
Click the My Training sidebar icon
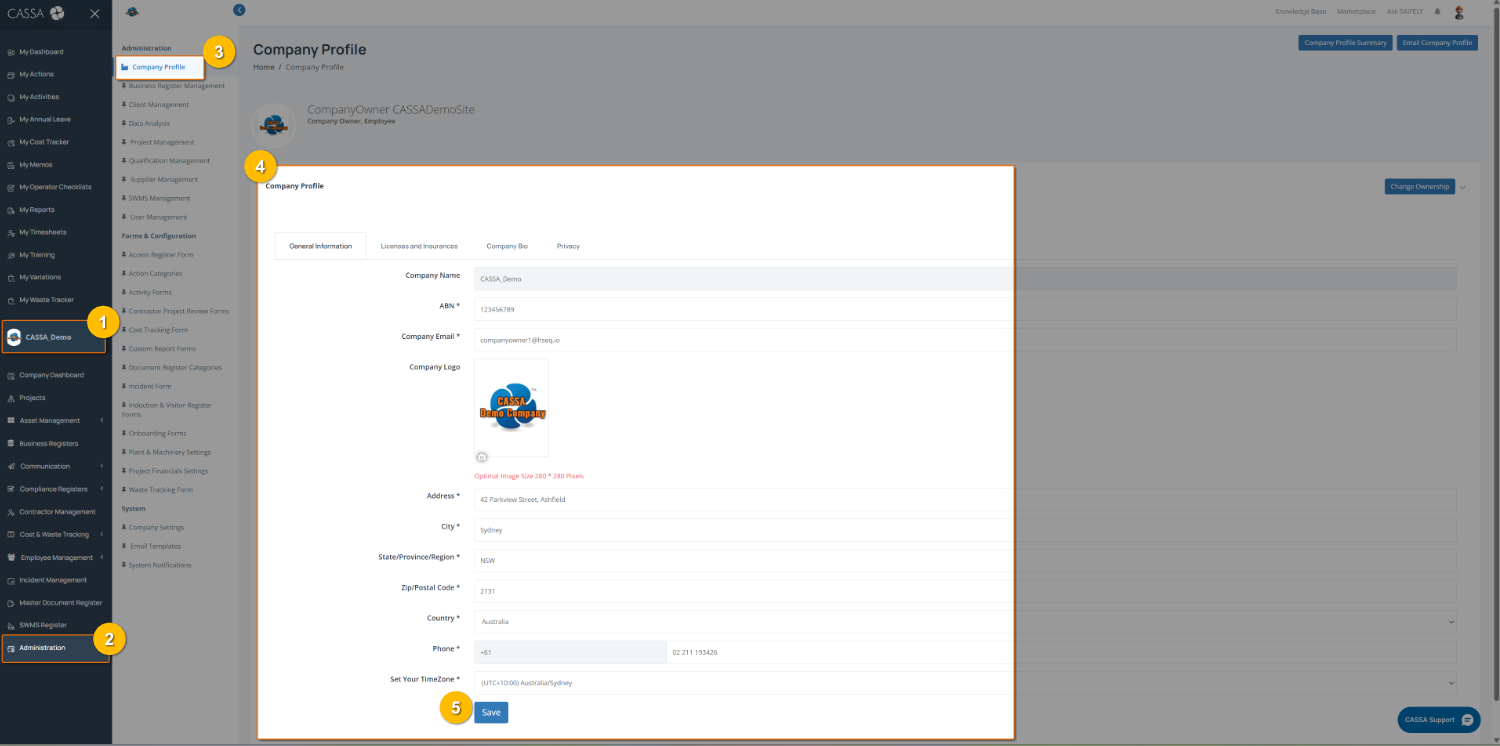11,255
